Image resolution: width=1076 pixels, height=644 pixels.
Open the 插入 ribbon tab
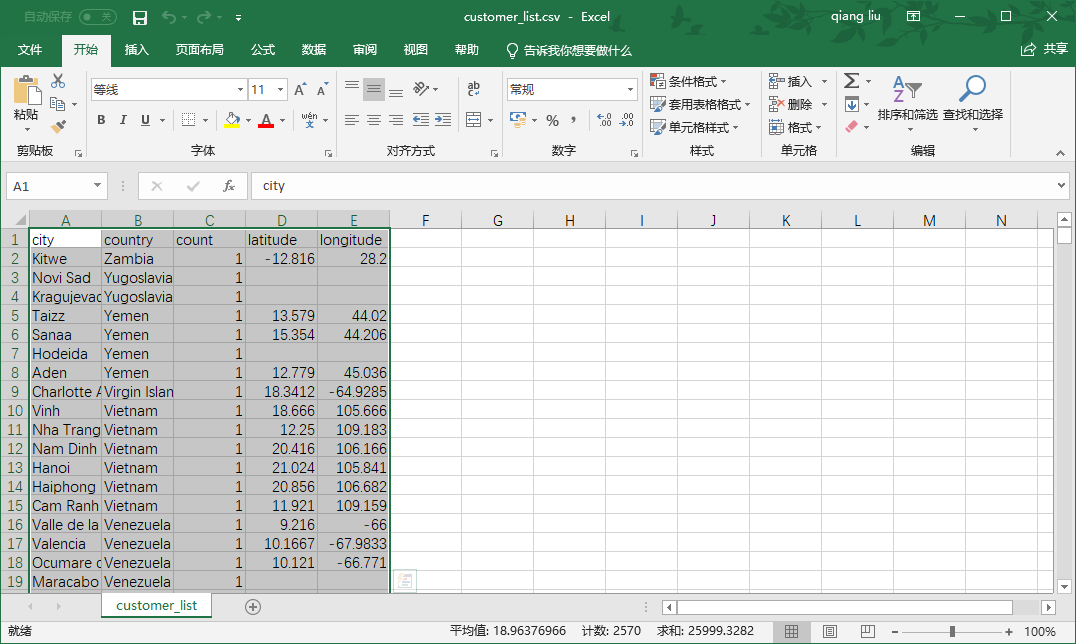pyautogui.click(x=136, y=50)
